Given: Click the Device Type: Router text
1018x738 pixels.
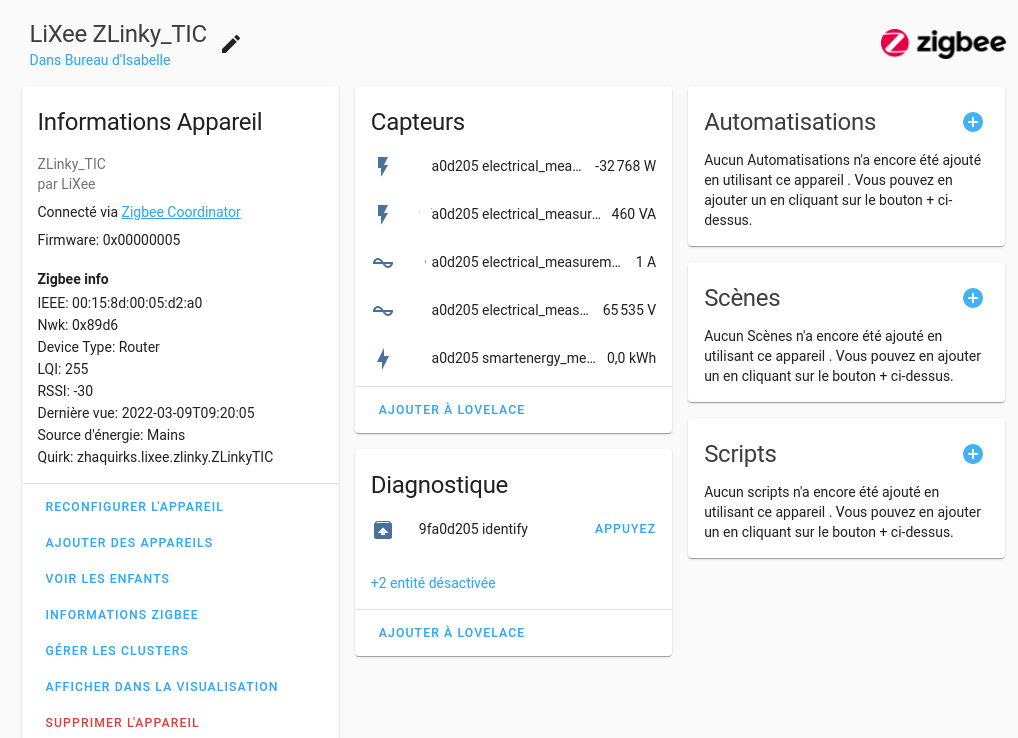Looking at the screenshot, I should point(99,347).
